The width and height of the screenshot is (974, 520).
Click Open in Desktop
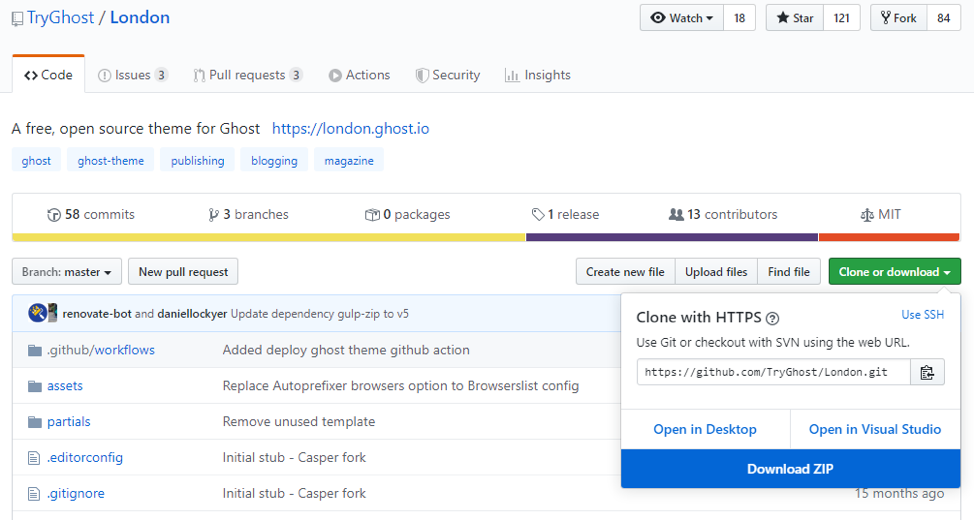tap(705, 429)
